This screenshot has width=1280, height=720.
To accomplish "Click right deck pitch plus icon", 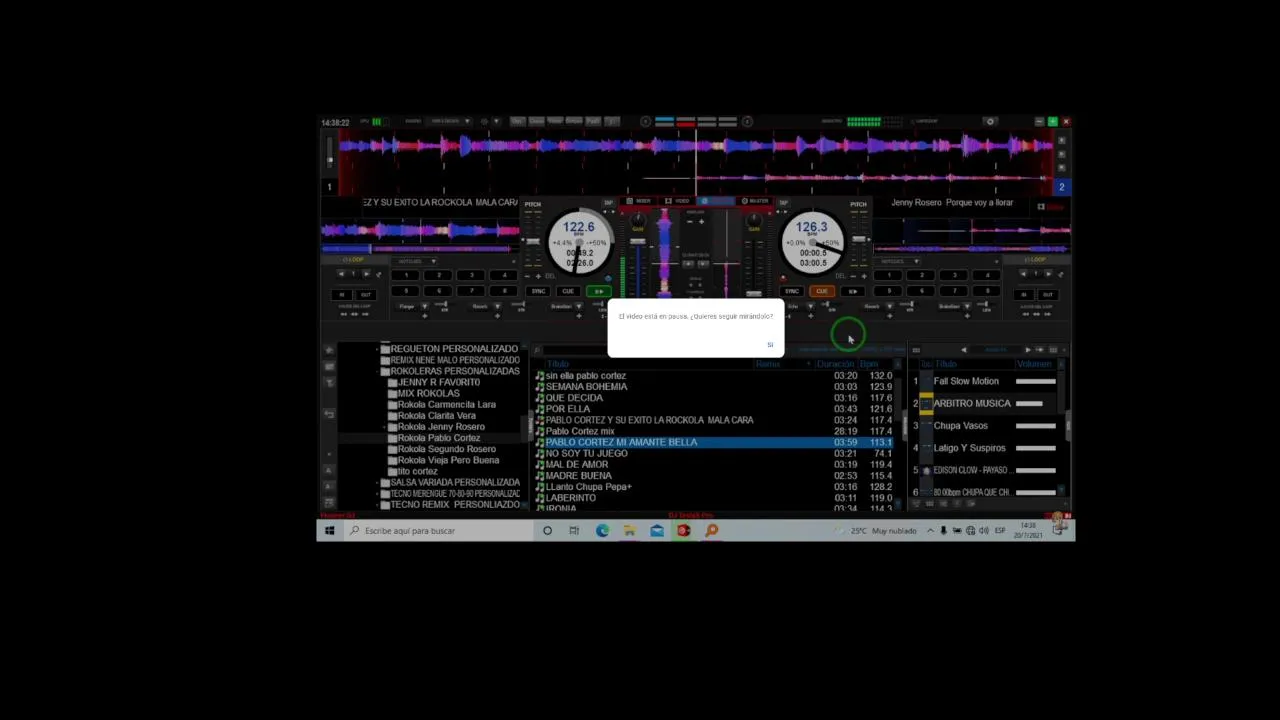I will (x=864, y=276).
